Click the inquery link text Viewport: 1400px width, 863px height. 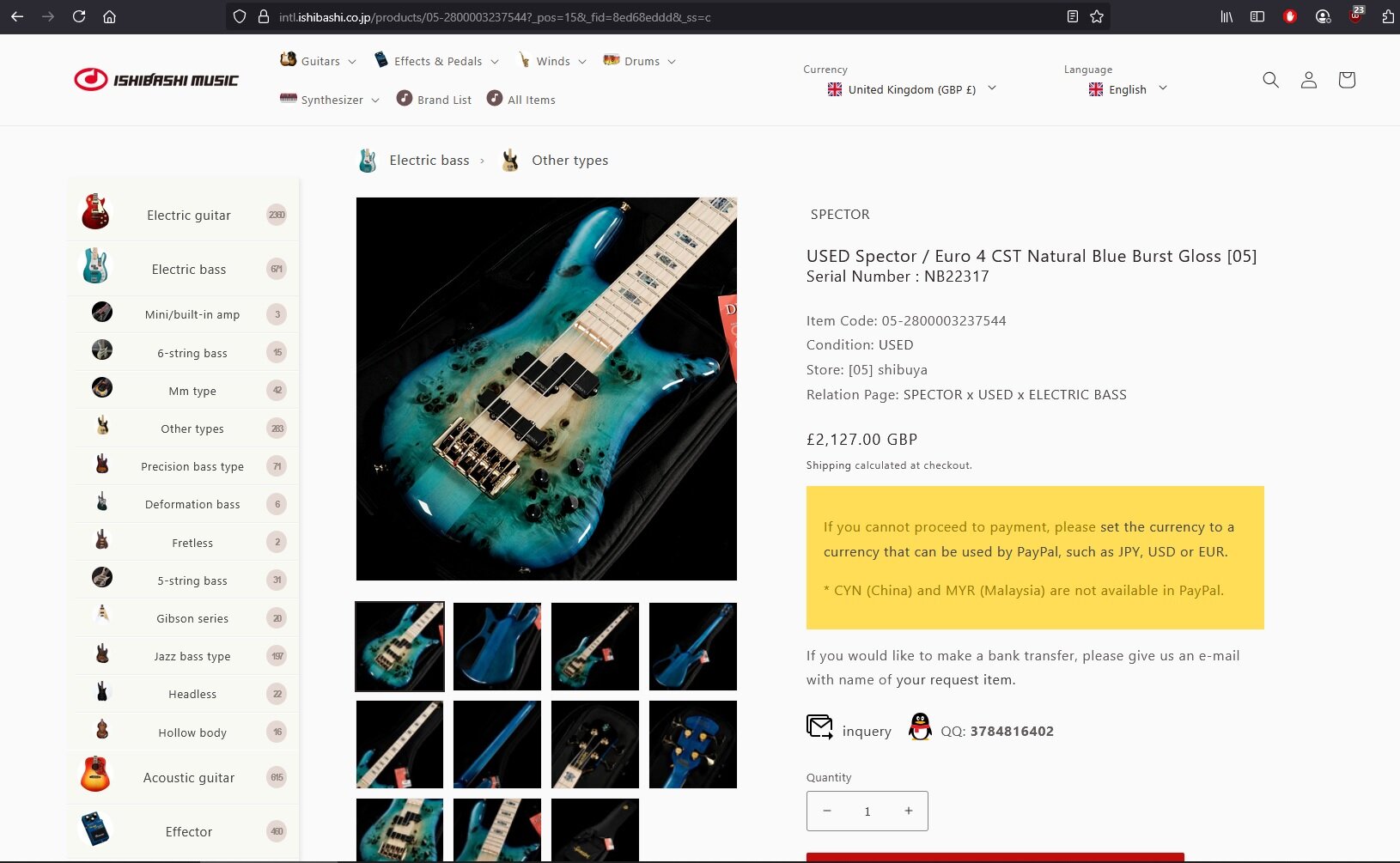867,732
